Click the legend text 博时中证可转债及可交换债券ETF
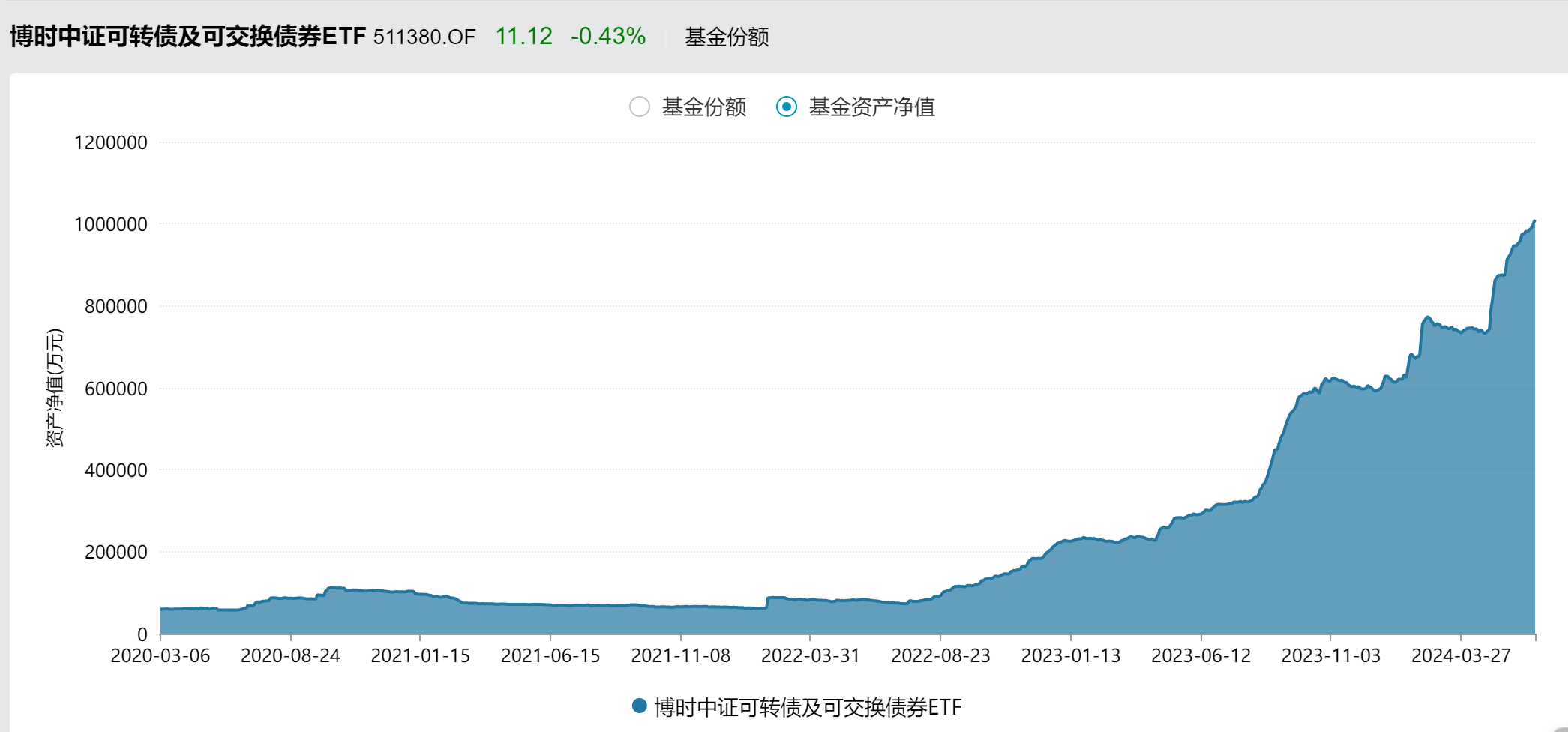Image resolution: width=1568 pixels, height=732 pixels. click(808, 706)
